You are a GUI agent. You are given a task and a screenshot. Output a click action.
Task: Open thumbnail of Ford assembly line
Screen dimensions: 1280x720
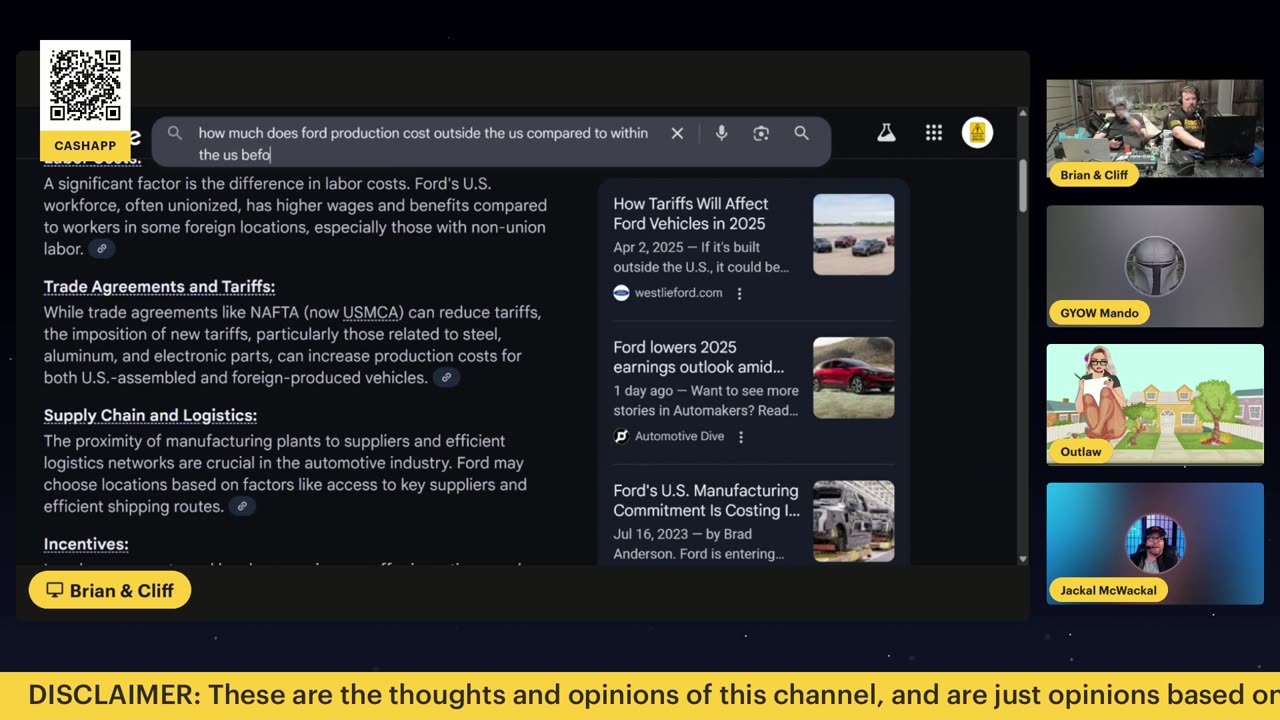coord(853,521)
